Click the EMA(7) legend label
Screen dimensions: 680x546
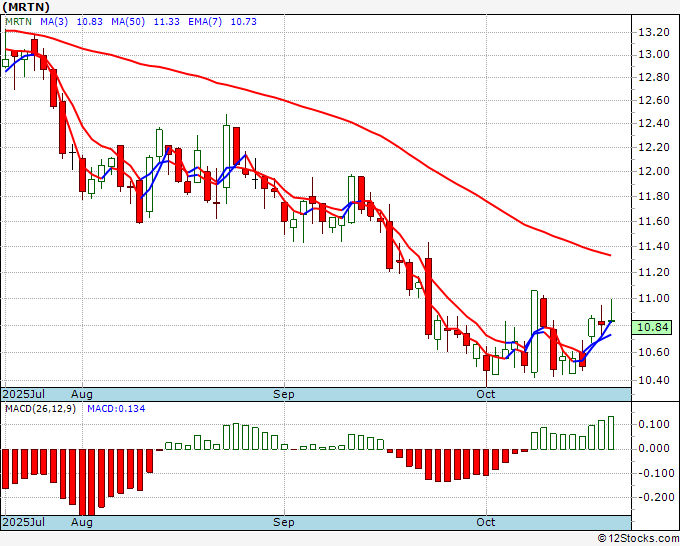point(205,22)
